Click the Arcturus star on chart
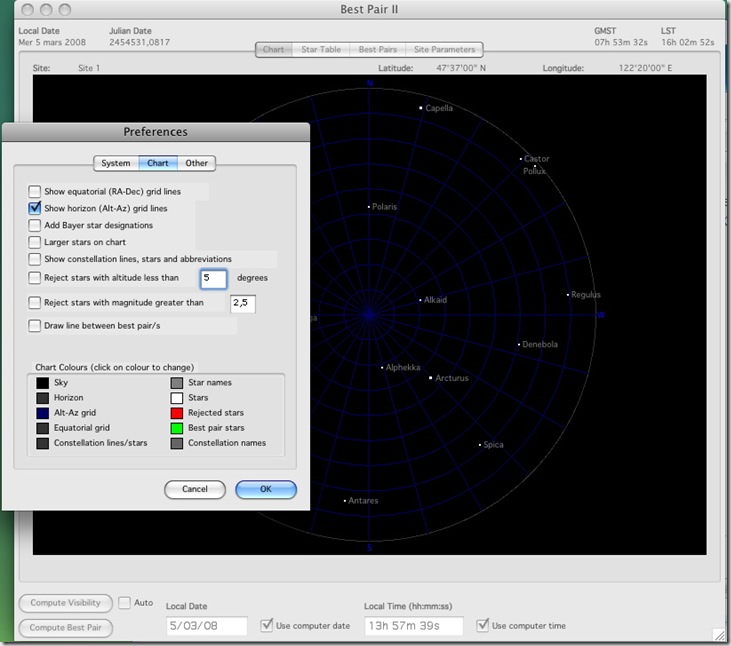This screenshot has width=731, height=646. [430, 378]
